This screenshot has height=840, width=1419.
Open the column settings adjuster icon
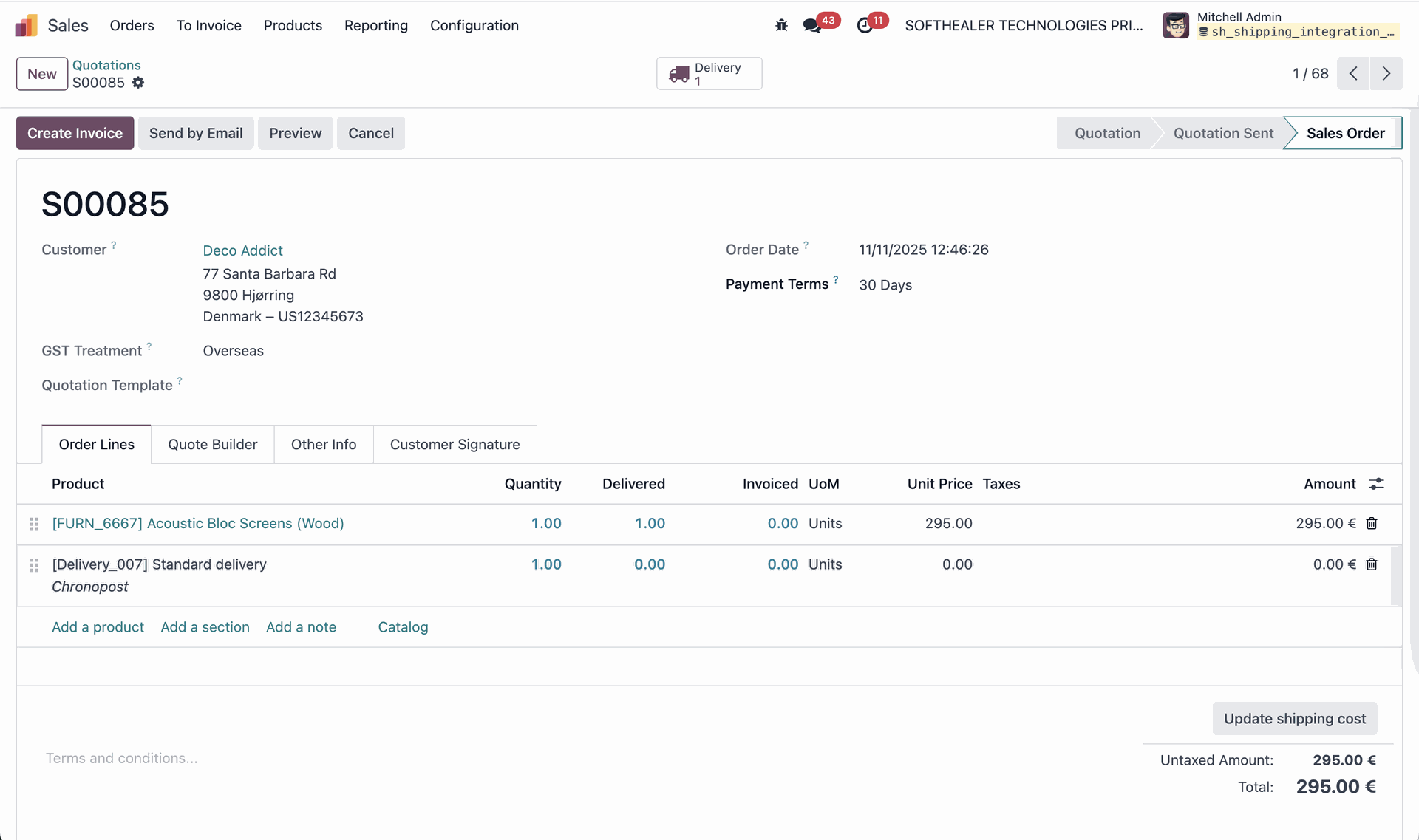pos(1375,484)
